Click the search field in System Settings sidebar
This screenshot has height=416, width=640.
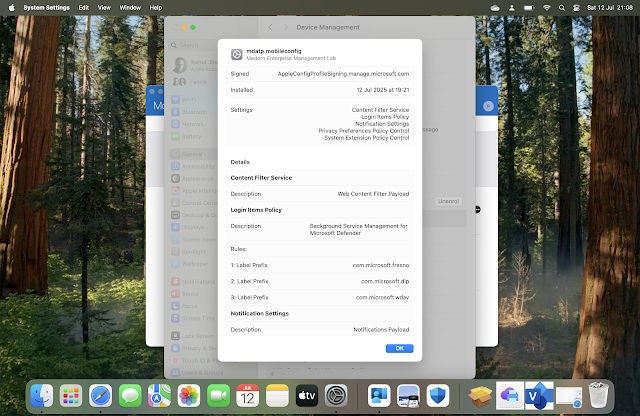pyautogui.click(x=193, y=45)
